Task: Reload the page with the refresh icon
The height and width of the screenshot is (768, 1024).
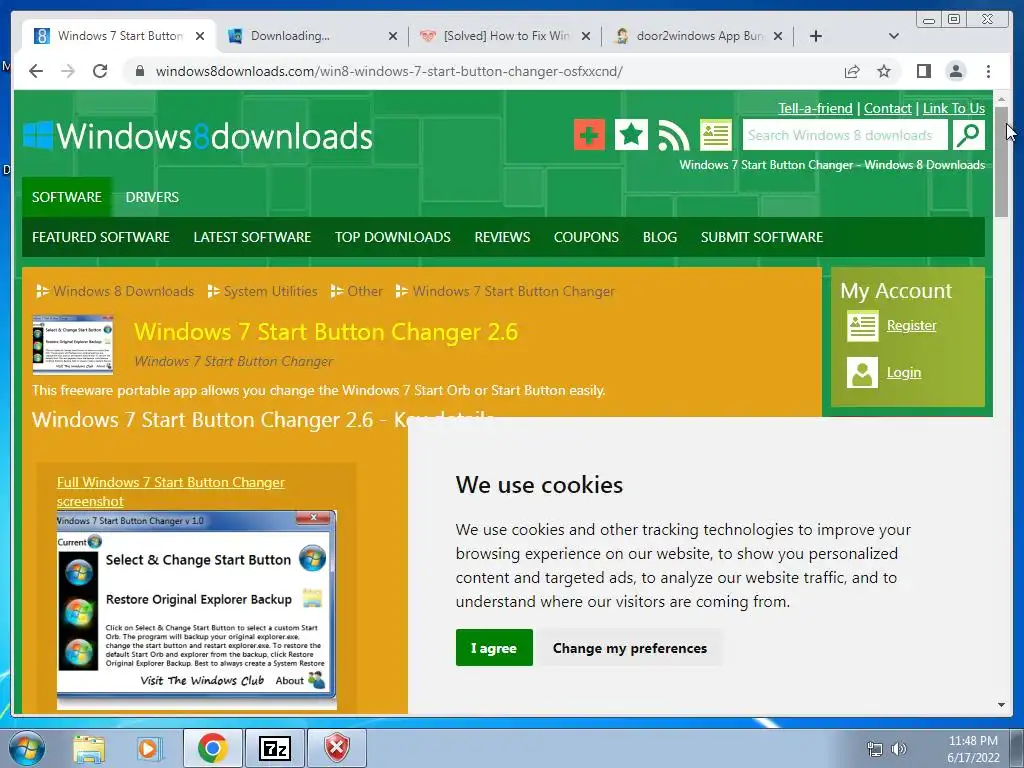Action: coord(100,71)
